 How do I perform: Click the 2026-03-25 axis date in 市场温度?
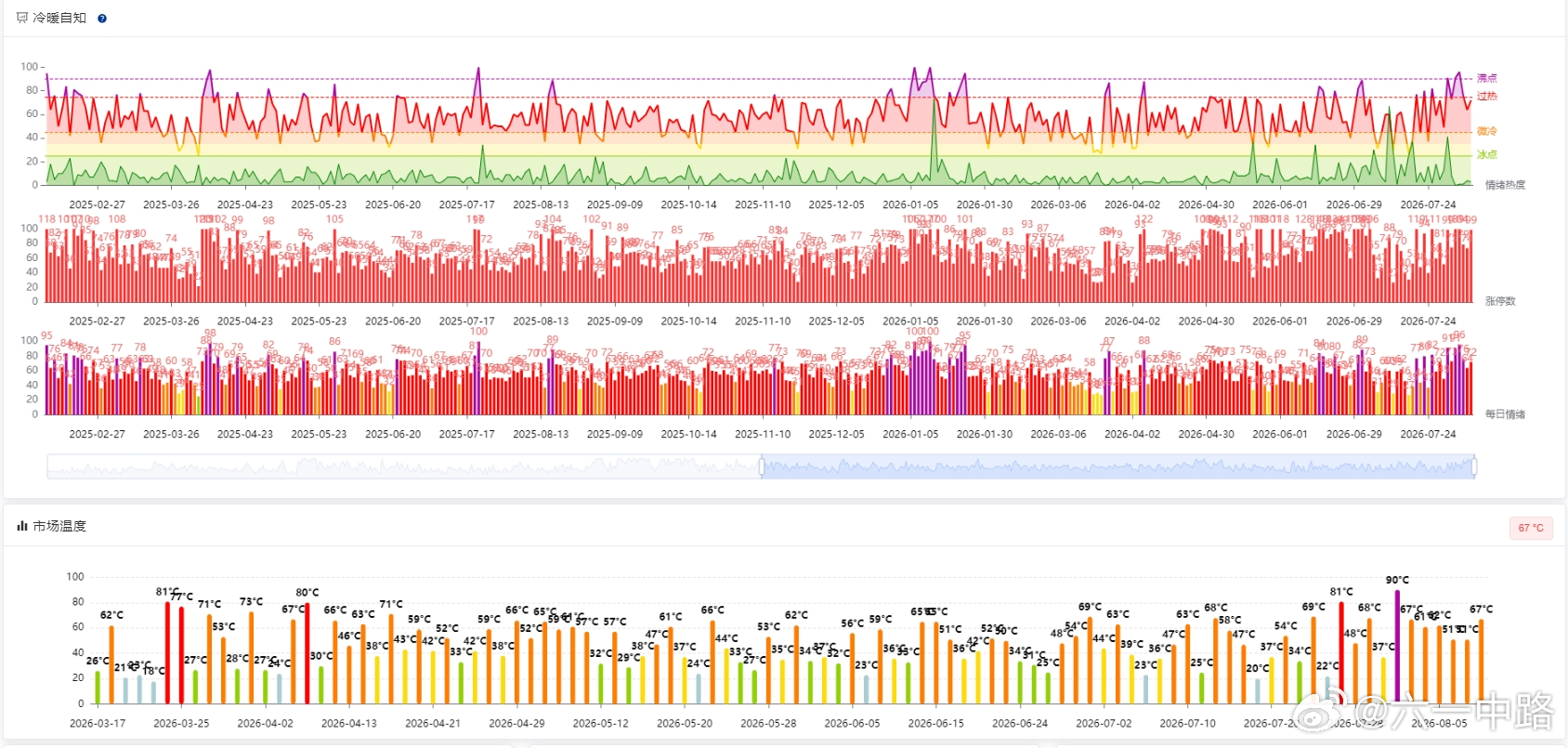[x=181, y=723]
